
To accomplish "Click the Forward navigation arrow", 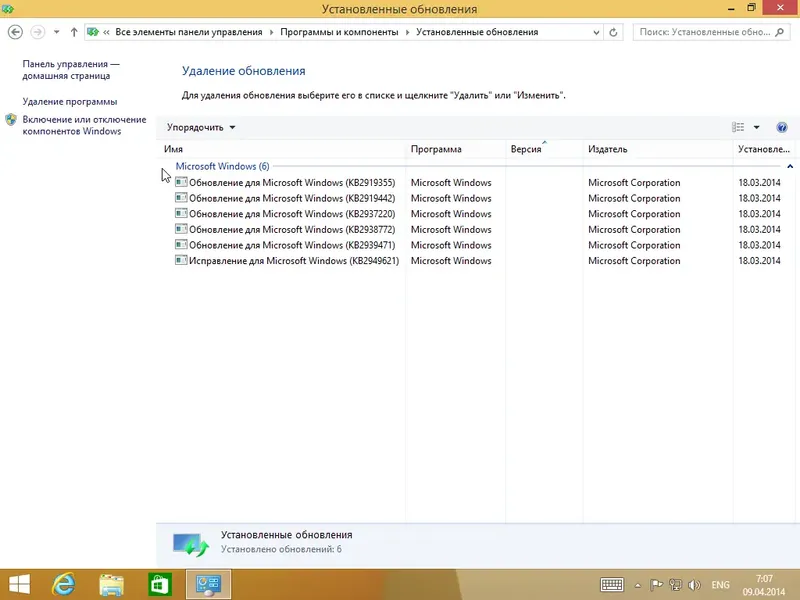I will 38,32.
